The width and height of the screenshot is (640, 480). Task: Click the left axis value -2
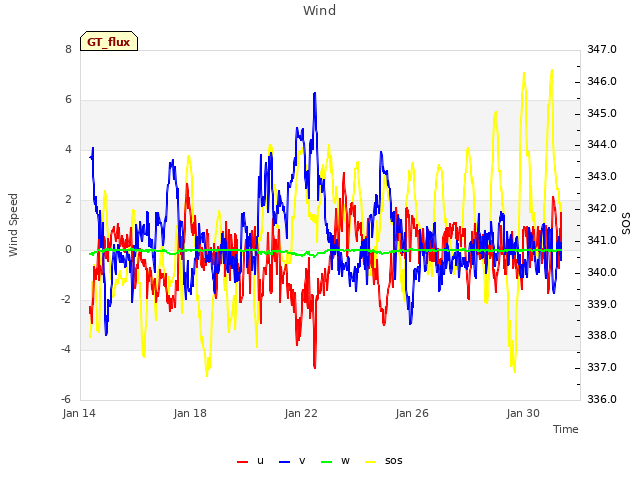pos(67,300)
